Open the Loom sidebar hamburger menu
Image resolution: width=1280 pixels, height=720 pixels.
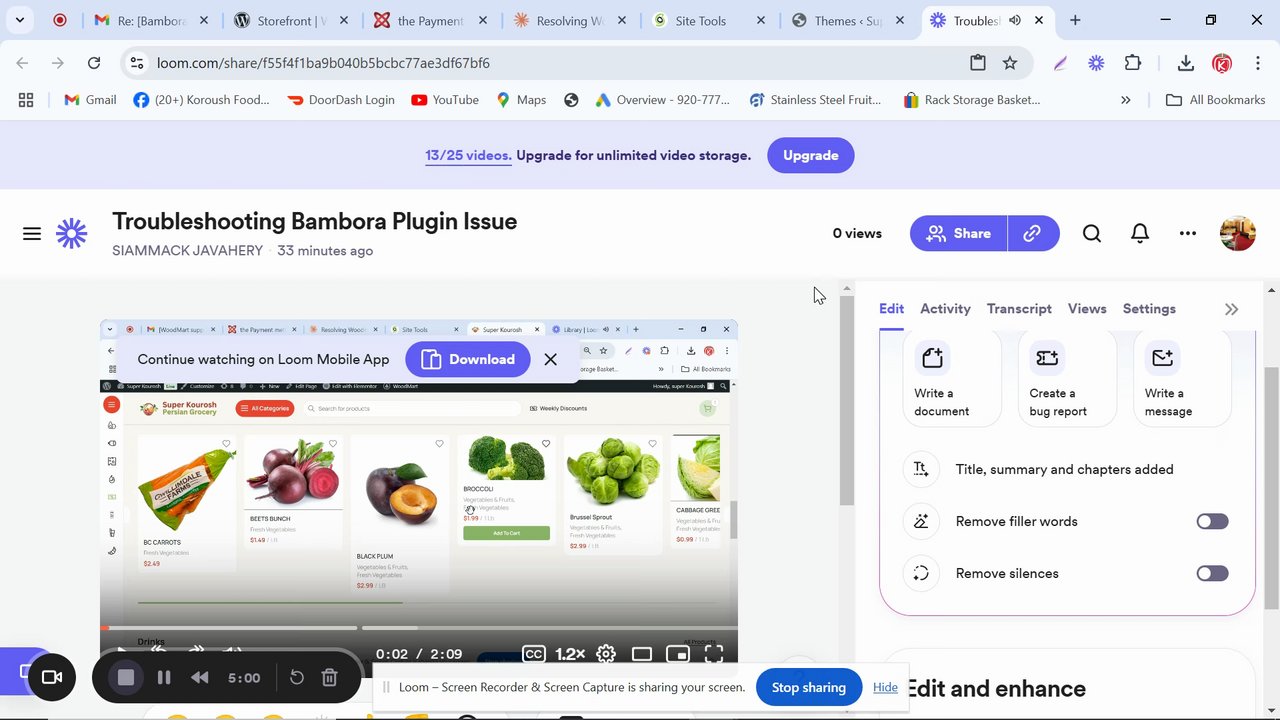[x=32, y=234]
